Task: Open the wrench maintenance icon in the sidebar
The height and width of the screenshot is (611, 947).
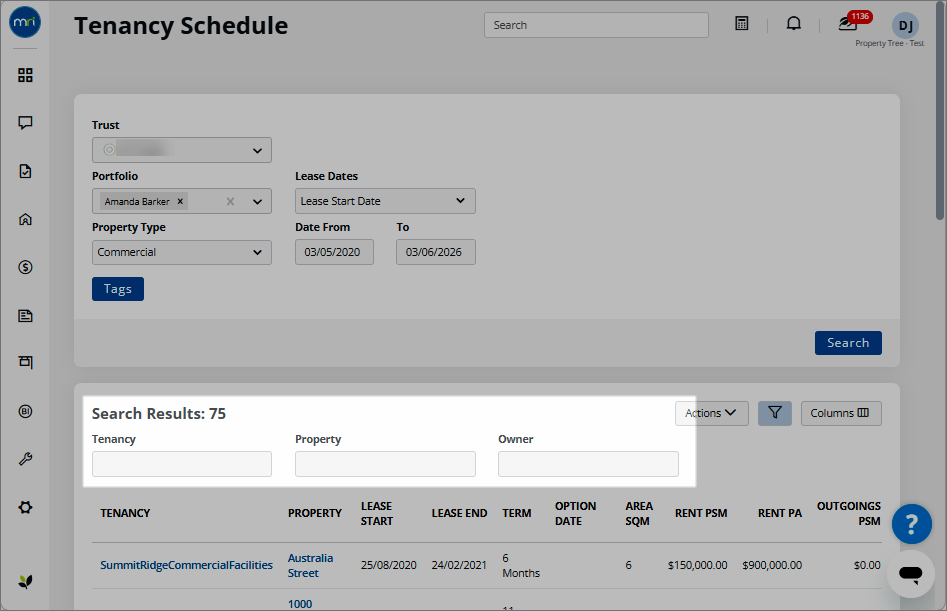Action: (x=25, y=459)
